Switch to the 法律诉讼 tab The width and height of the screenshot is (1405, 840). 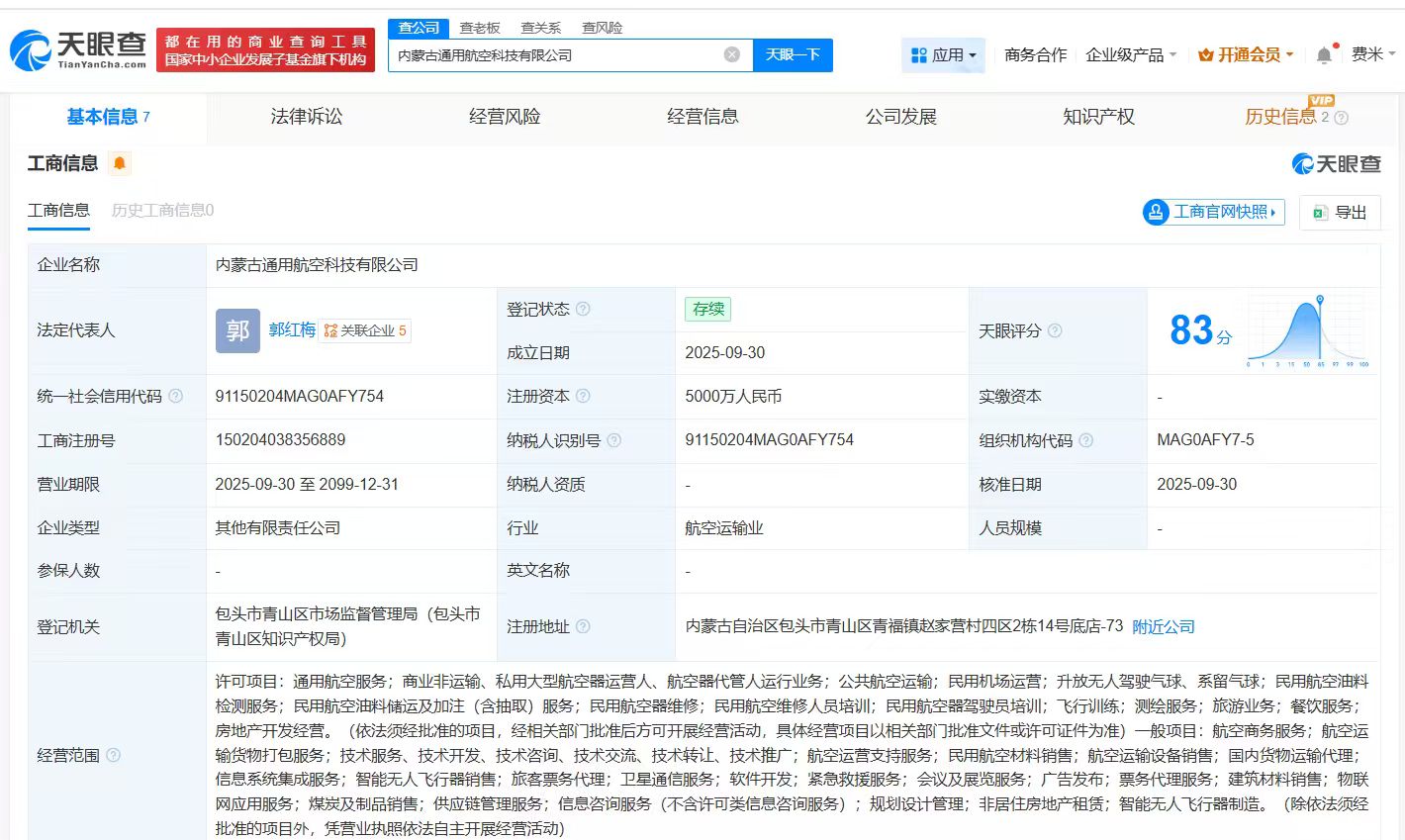tap(307, 117)
